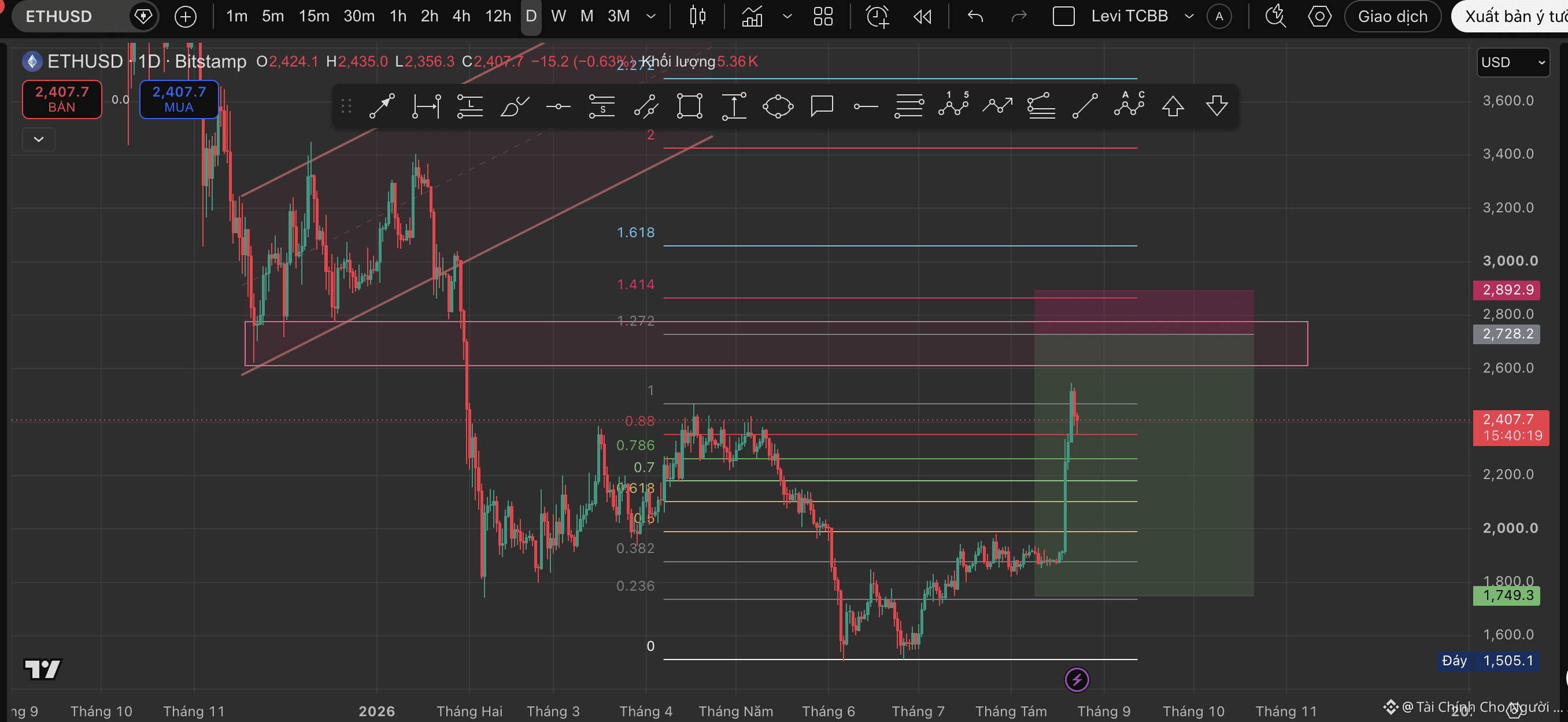This screenshot has height=722, width=1568.
Task: Activate the Rectangle shape tool
Action: coord(690,106)
